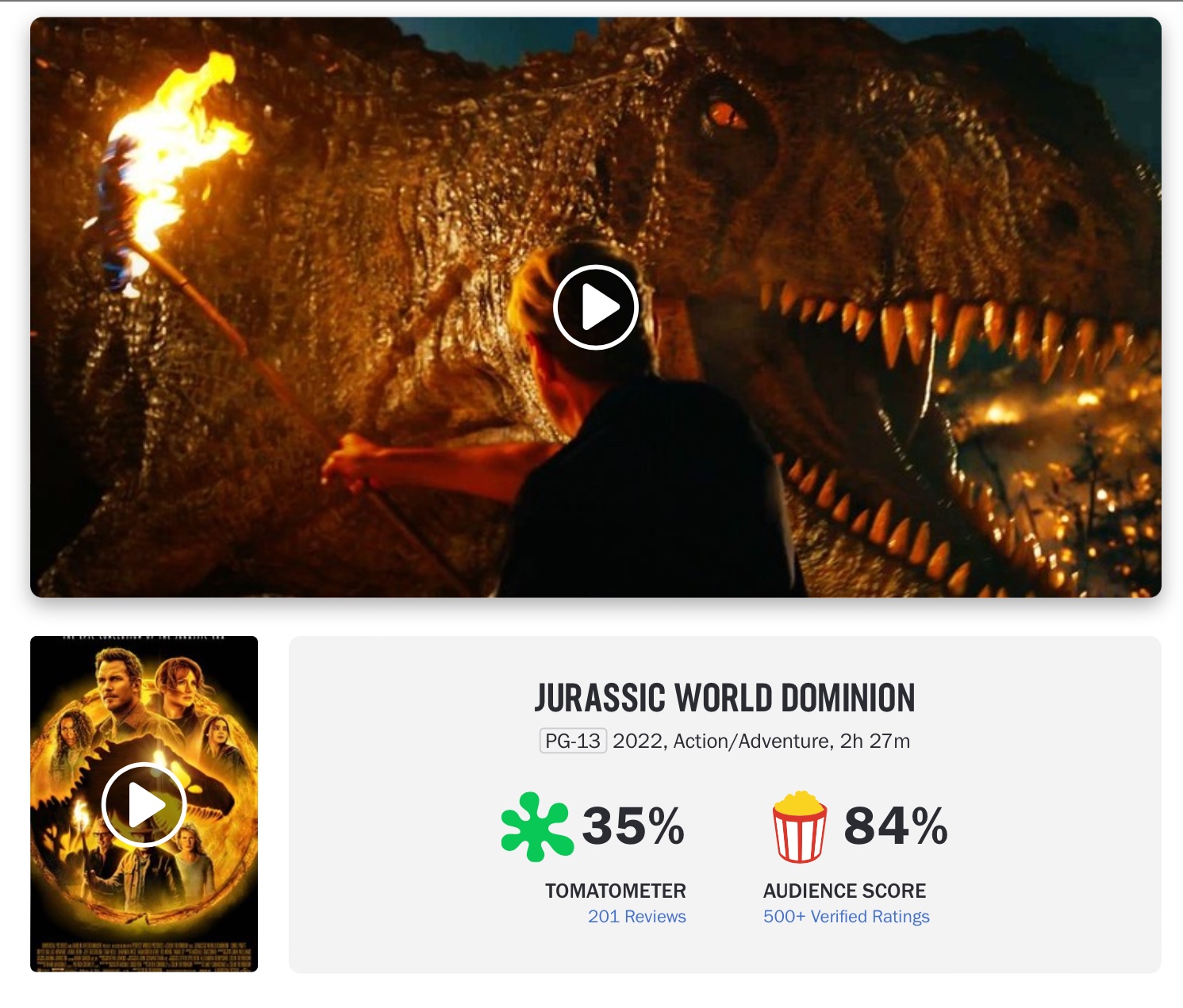Open the 201 Reviews link

637,916
